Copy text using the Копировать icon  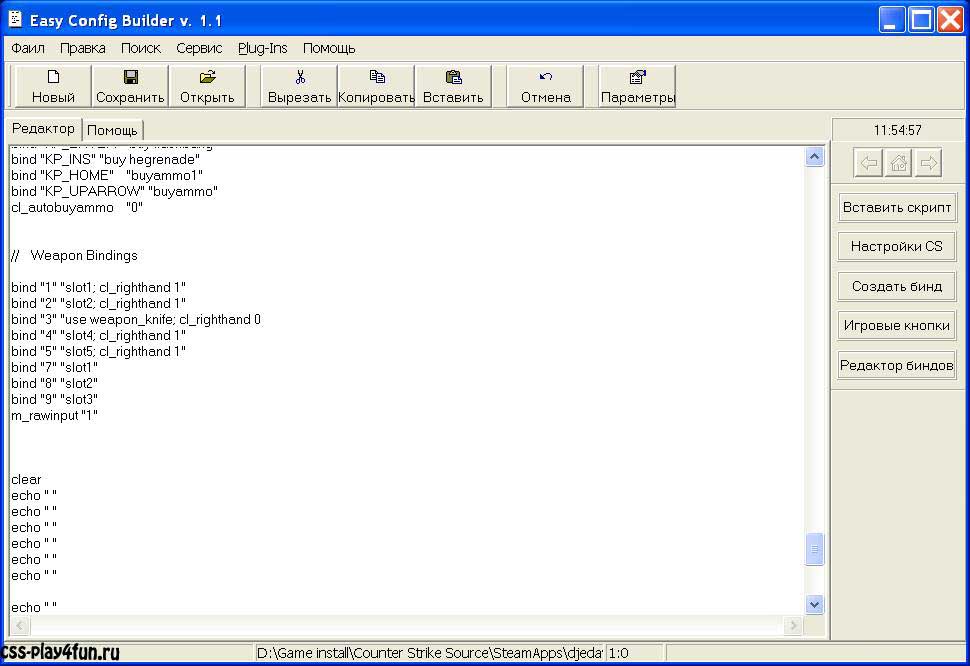[376, 78]
